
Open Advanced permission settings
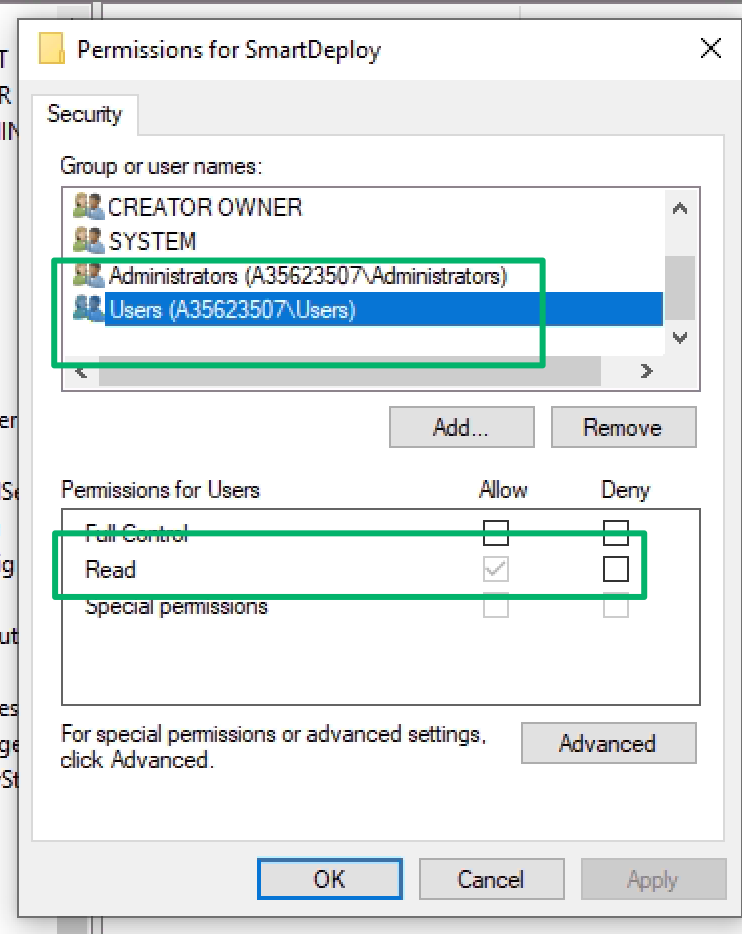pyautogui.click(x=608, y=743)
